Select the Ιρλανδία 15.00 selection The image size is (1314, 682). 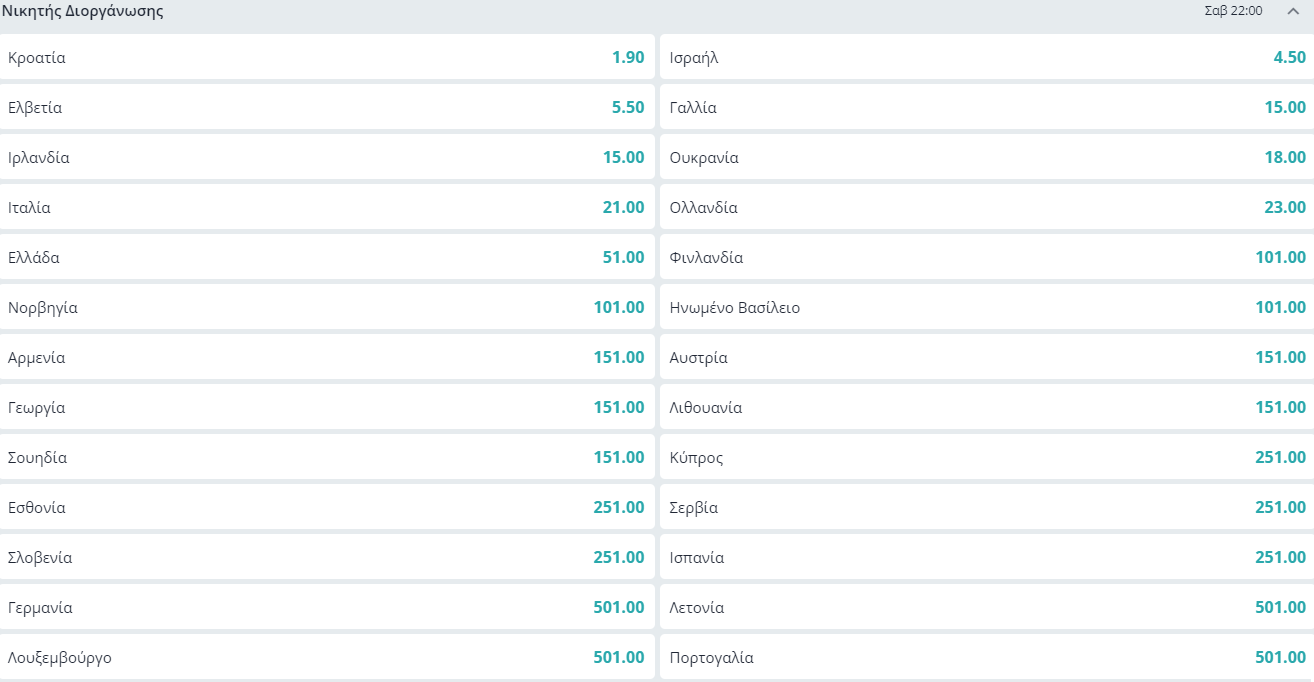[x=327, y=157]
